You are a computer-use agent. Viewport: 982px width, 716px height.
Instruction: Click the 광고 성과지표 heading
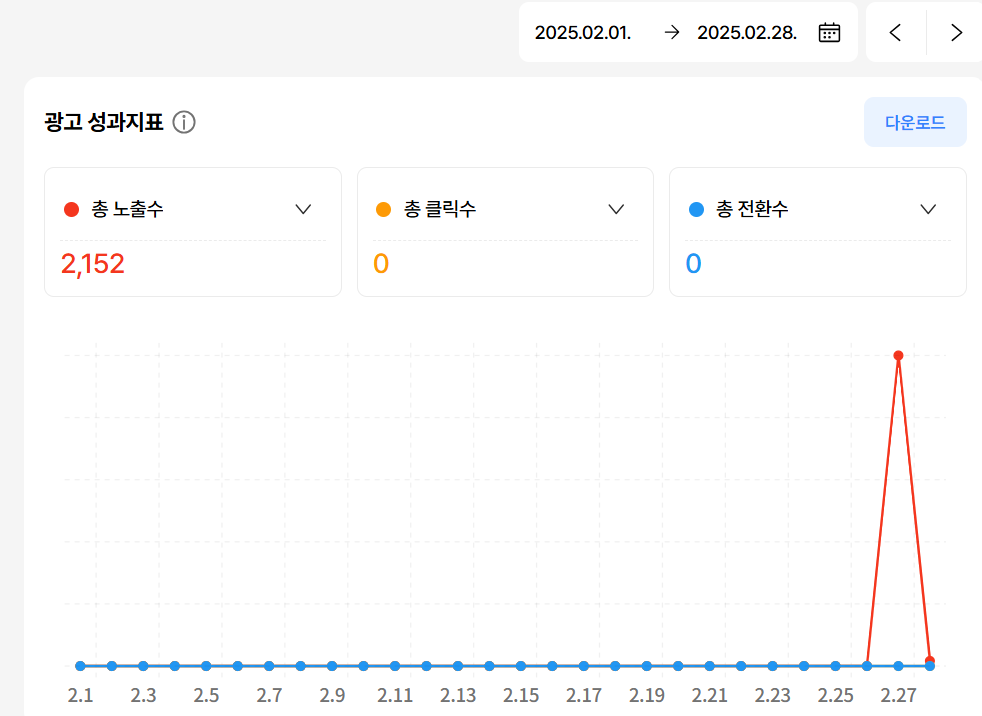[x=104, y=122]
